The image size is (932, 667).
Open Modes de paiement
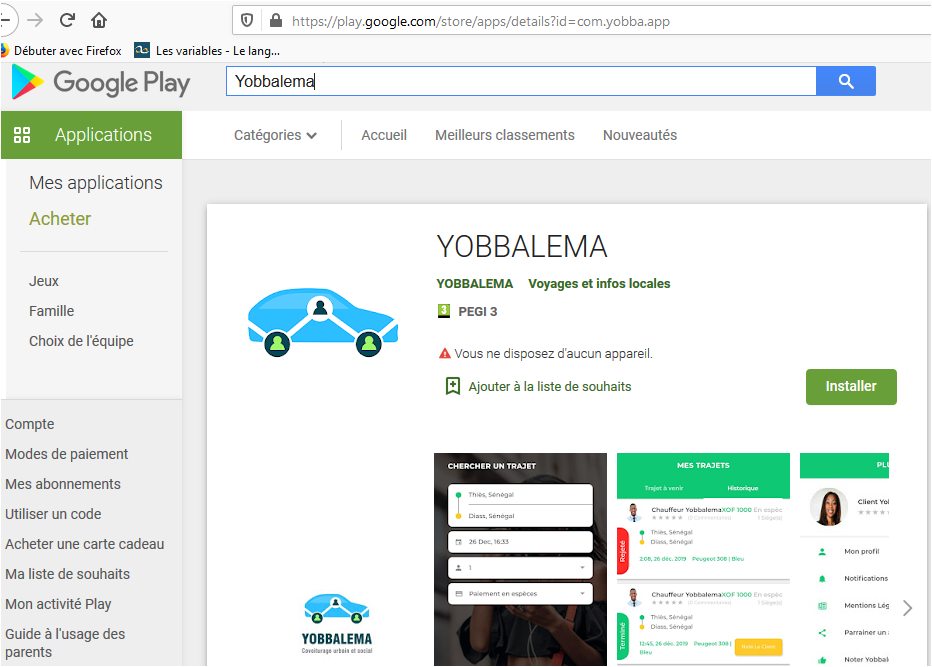[x=67, y=454]
